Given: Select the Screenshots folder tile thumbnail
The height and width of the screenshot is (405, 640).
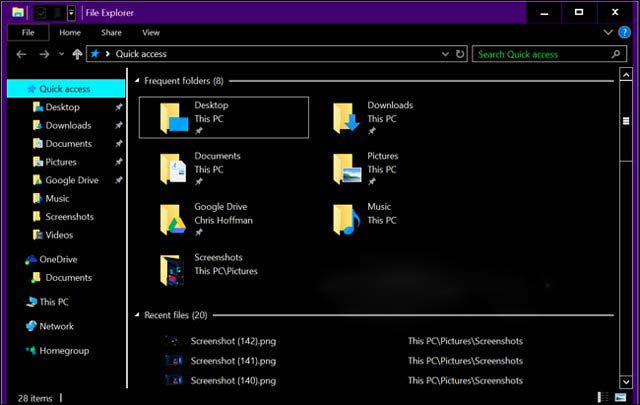Looking at the screenshot, I should (x=171, y=270).
